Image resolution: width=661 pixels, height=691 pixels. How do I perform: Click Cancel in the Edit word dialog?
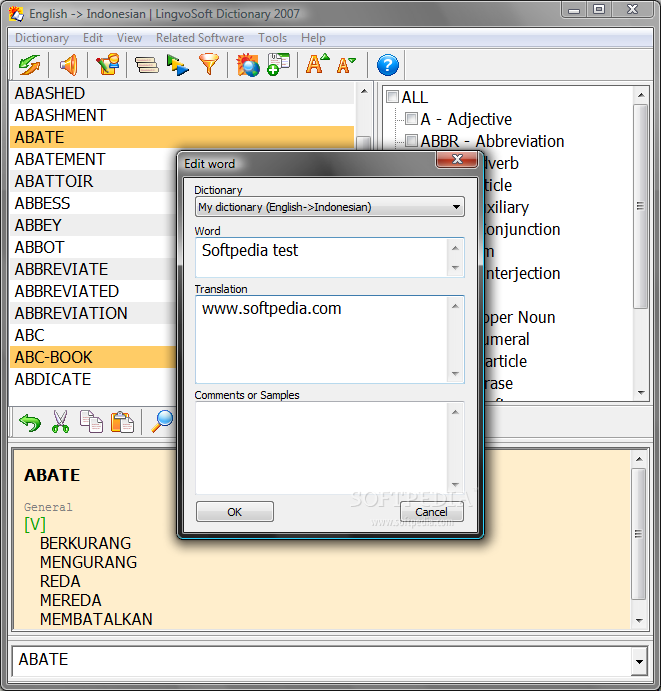(x=431, y=512)
